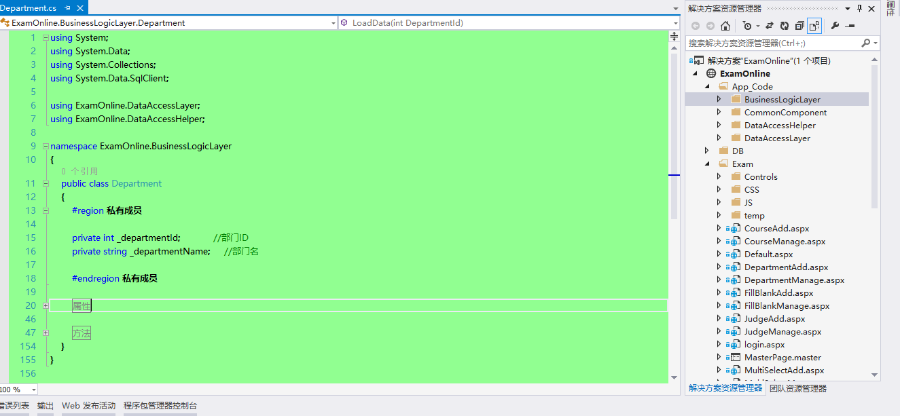This screenshot has height=416, width=900.
Task: Open the Web 发布活动 bottom tab
Action: tap(89, 405)
